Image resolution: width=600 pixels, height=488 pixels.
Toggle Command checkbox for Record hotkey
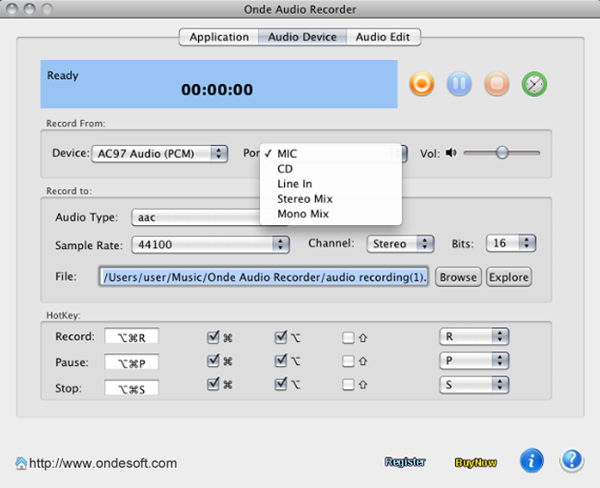tap(213, 336)
